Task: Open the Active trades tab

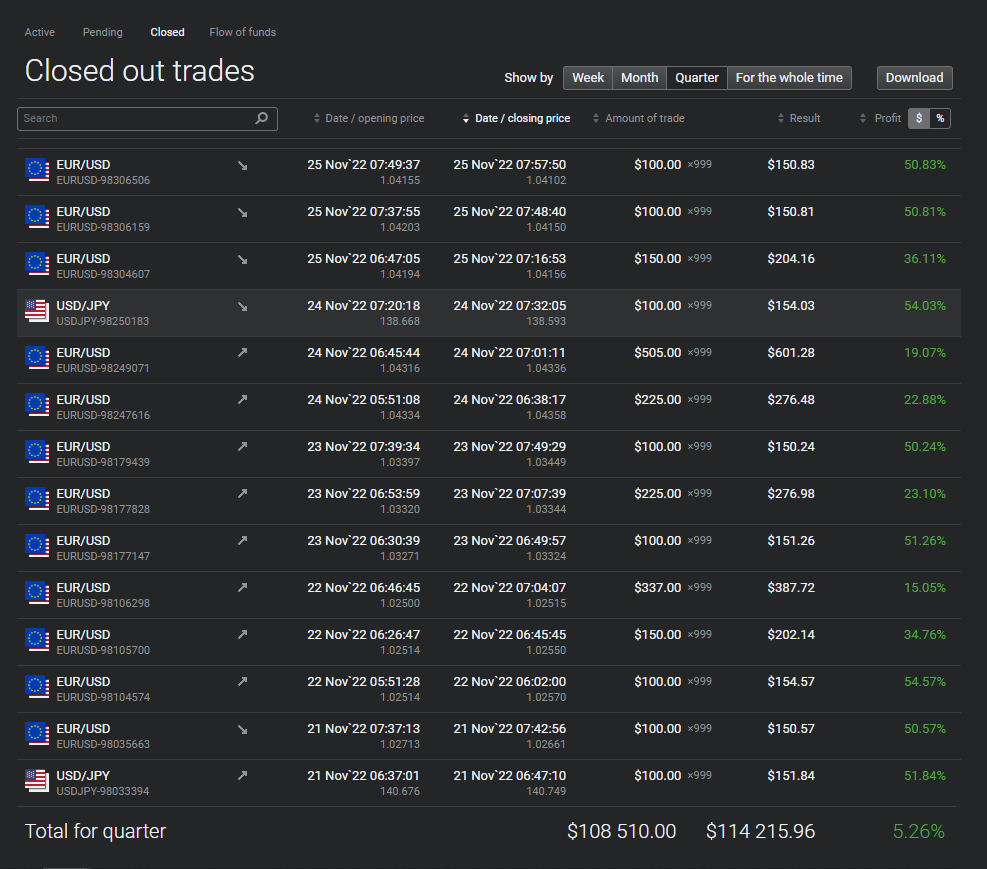Action: [x=40, y=32]
